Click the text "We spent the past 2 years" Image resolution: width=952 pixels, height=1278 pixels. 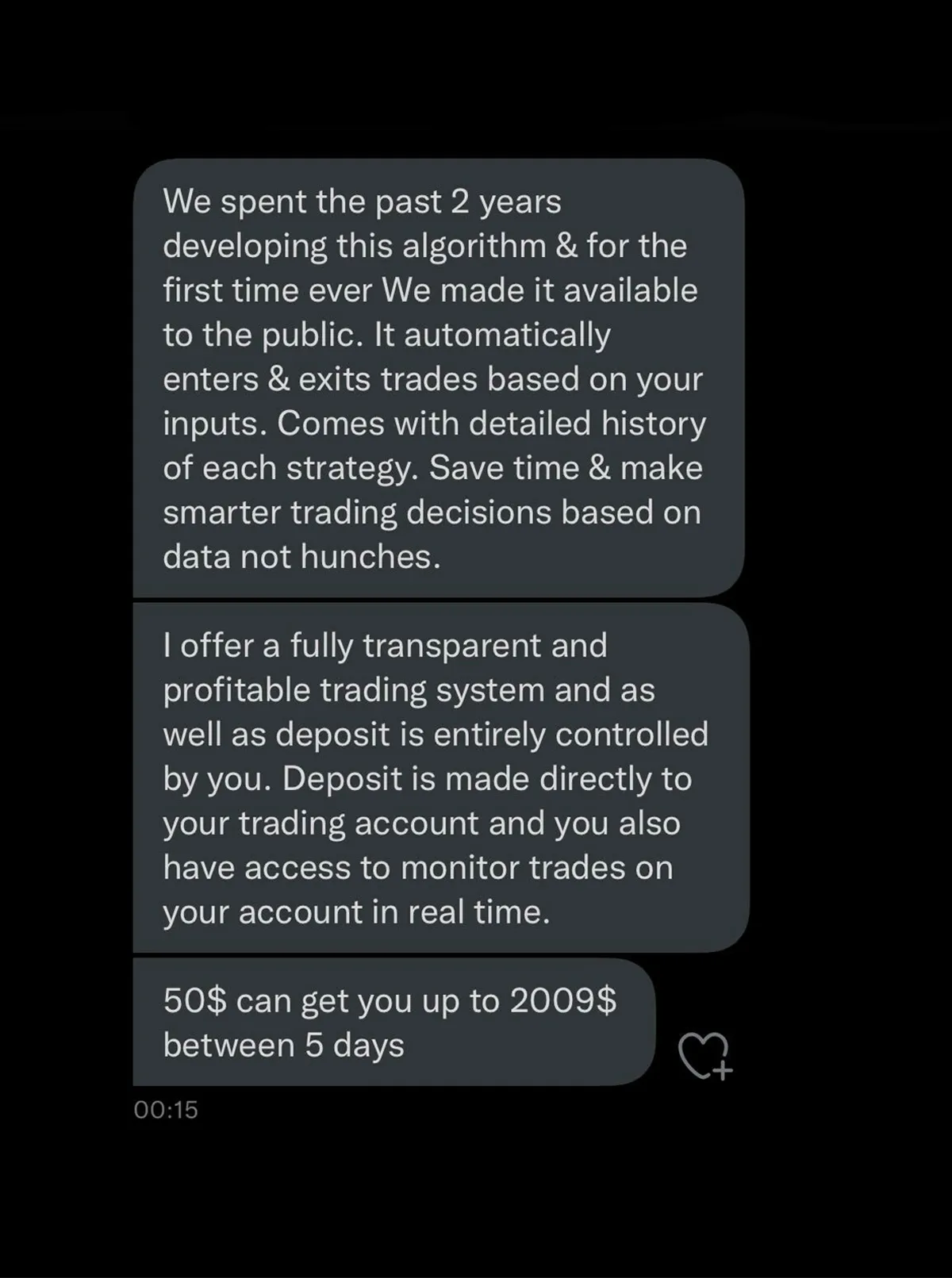[x=362, y=201]
